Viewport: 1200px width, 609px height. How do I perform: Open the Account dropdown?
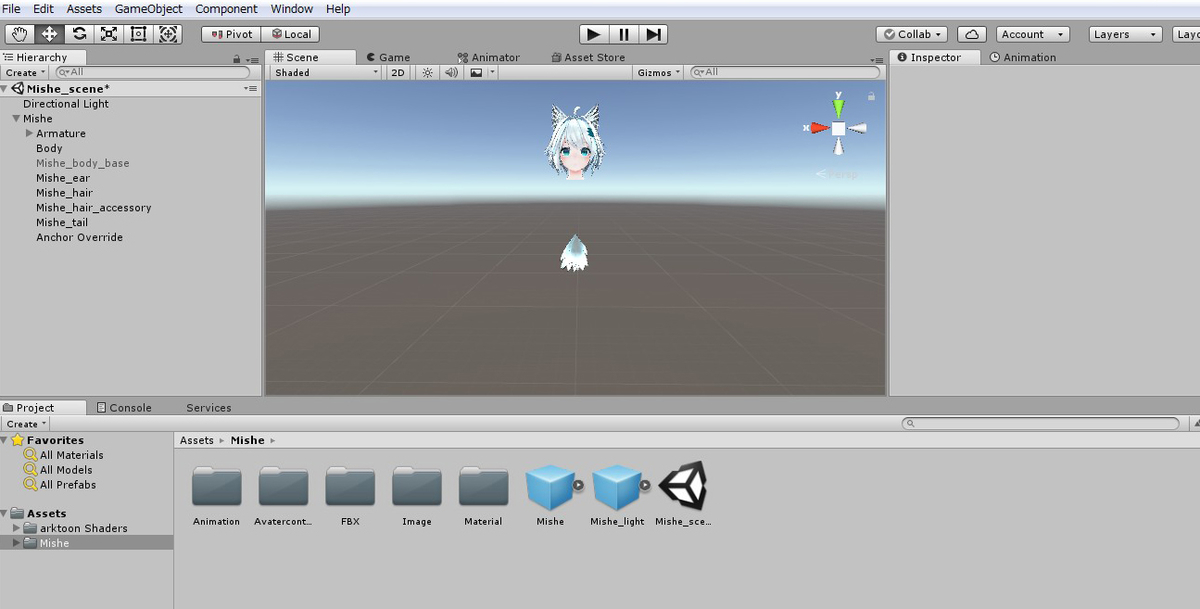point(1032,34)
